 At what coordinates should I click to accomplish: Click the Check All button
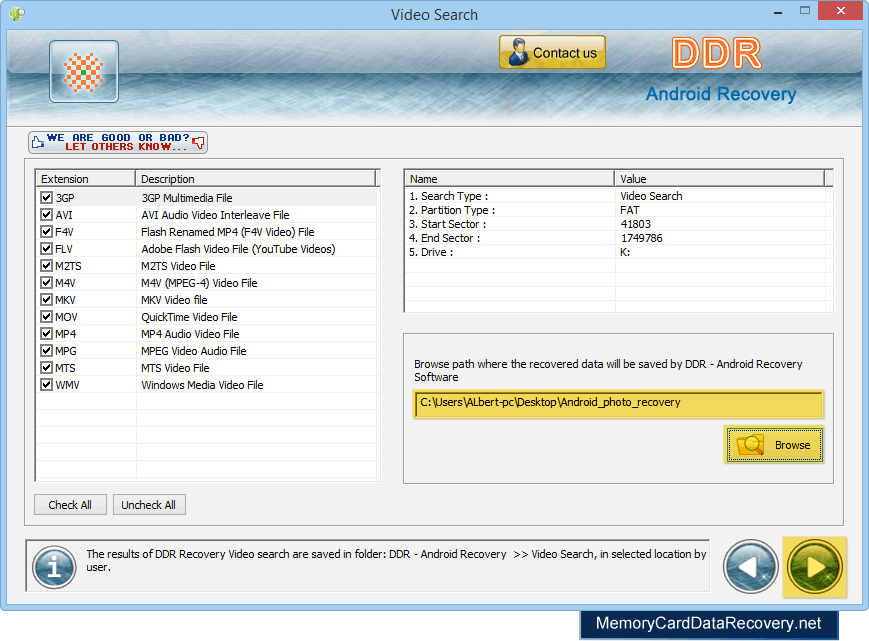[x=70, y=505]
